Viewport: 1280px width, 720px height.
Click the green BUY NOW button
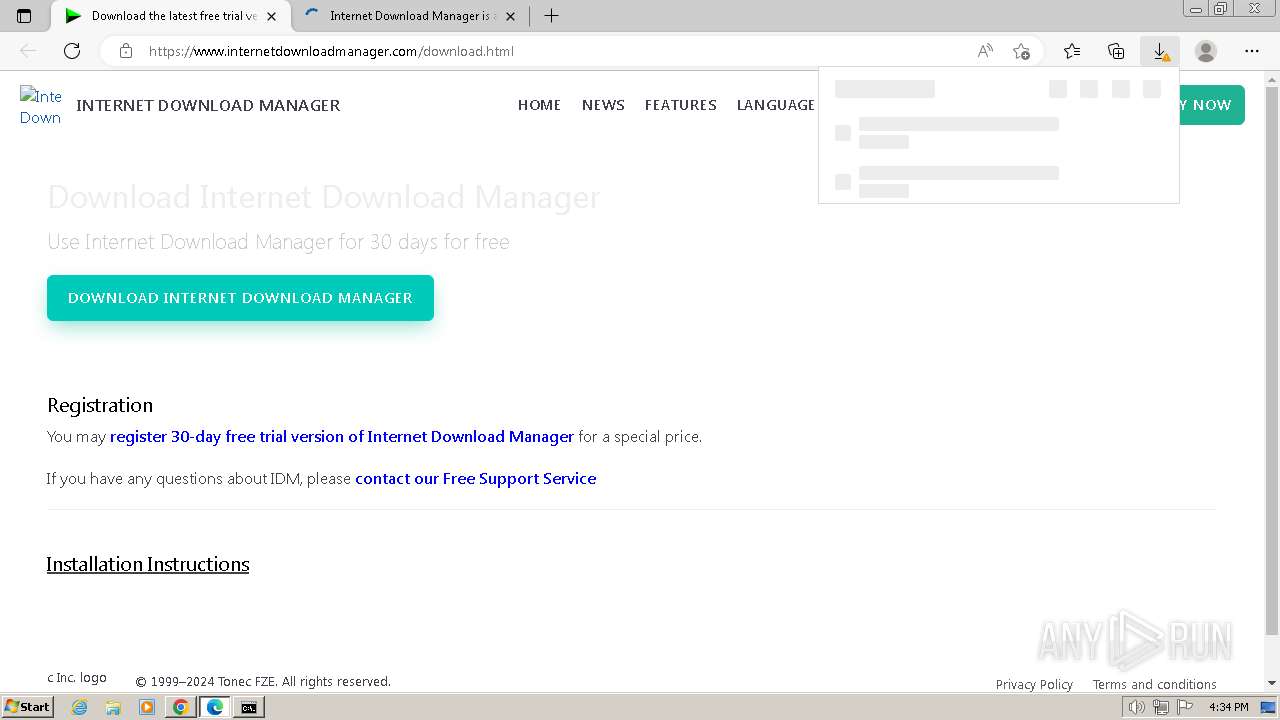(1211, 105)
